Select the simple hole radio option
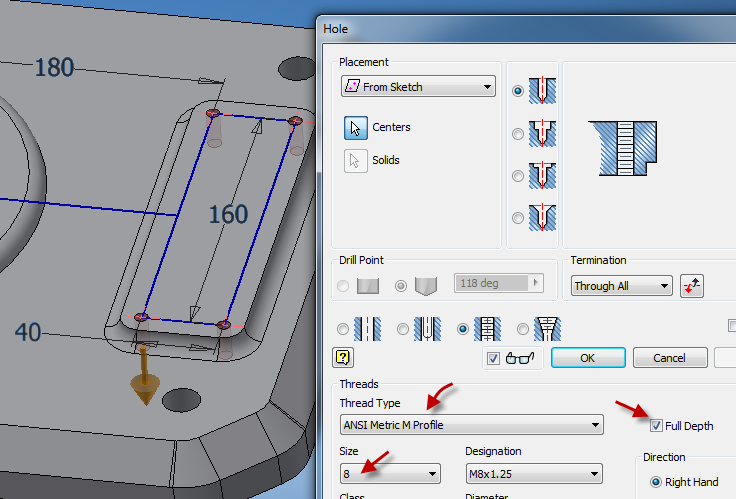 point(343,329)
